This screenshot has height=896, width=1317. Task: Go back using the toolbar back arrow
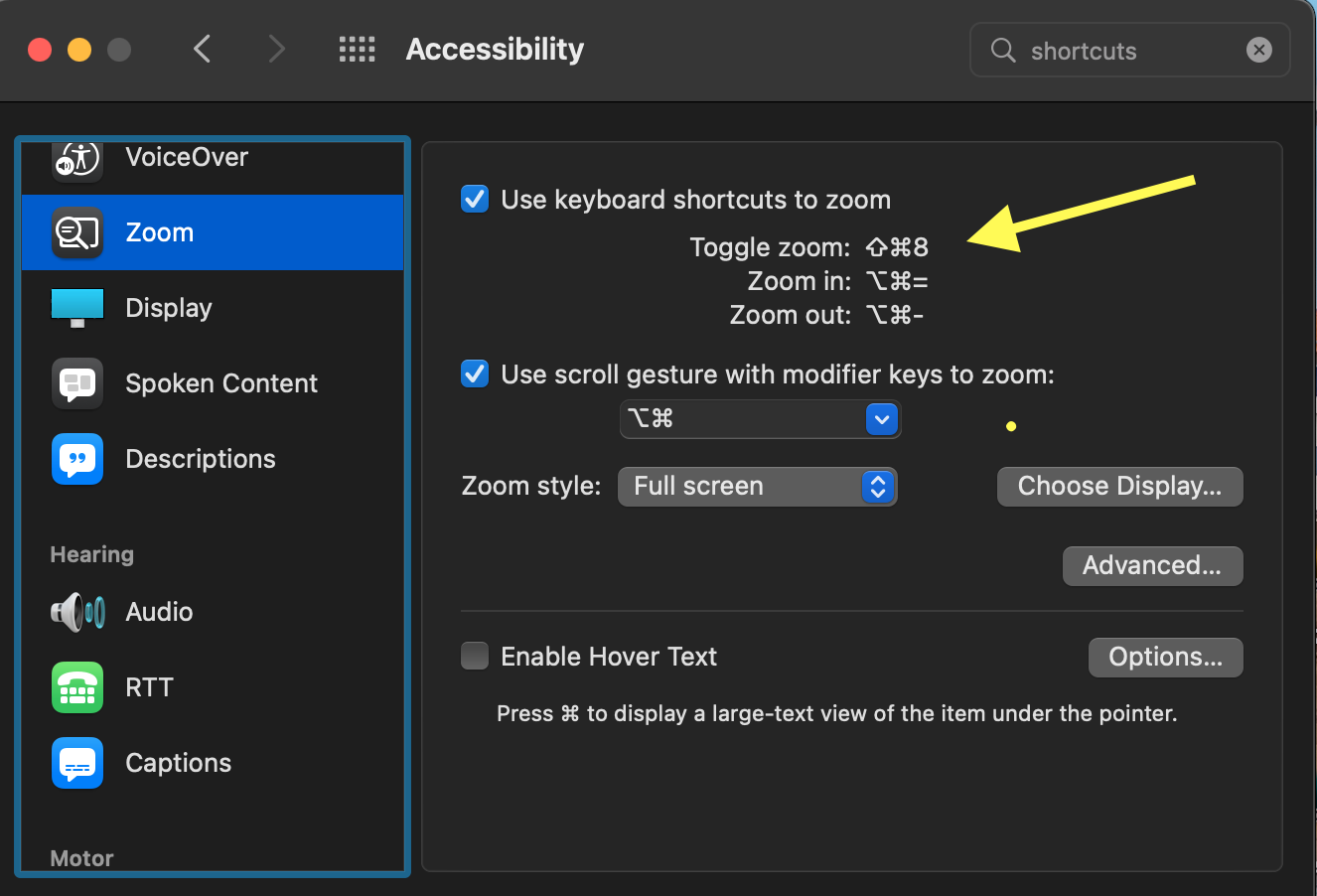203,50
